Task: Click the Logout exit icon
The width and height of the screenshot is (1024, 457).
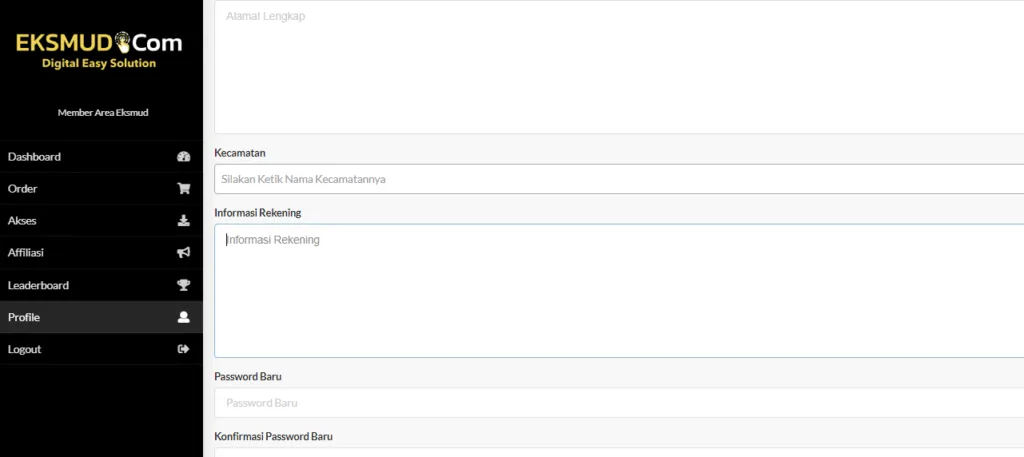Action: (x=183, y=349)
